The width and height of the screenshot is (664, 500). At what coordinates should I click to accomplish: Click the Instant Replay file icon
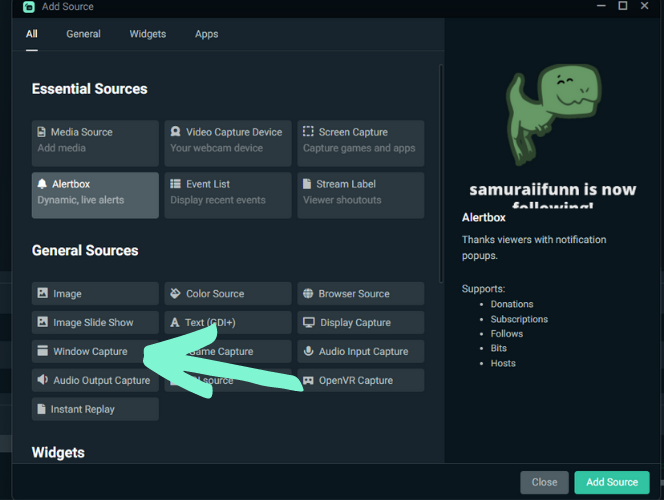(x=42, y=409)
